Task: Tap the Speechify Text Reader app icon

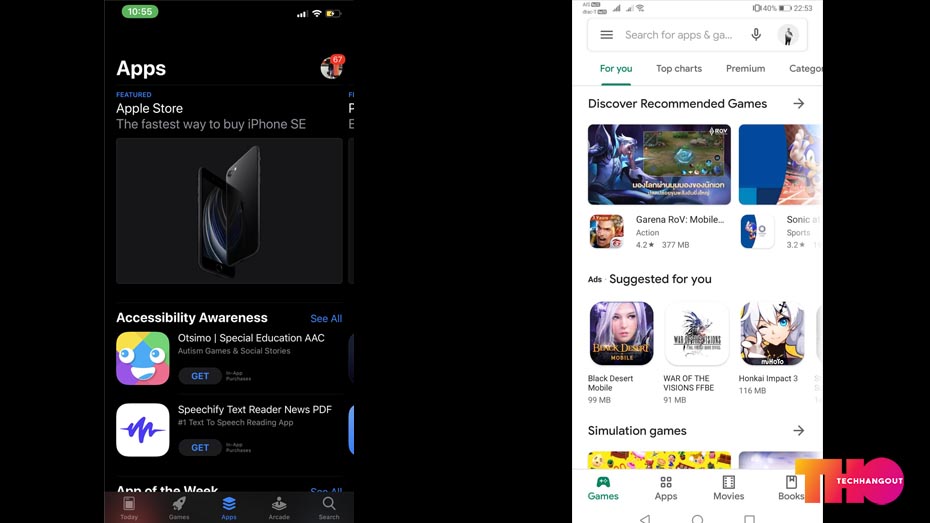Action: tap(143, 430)
